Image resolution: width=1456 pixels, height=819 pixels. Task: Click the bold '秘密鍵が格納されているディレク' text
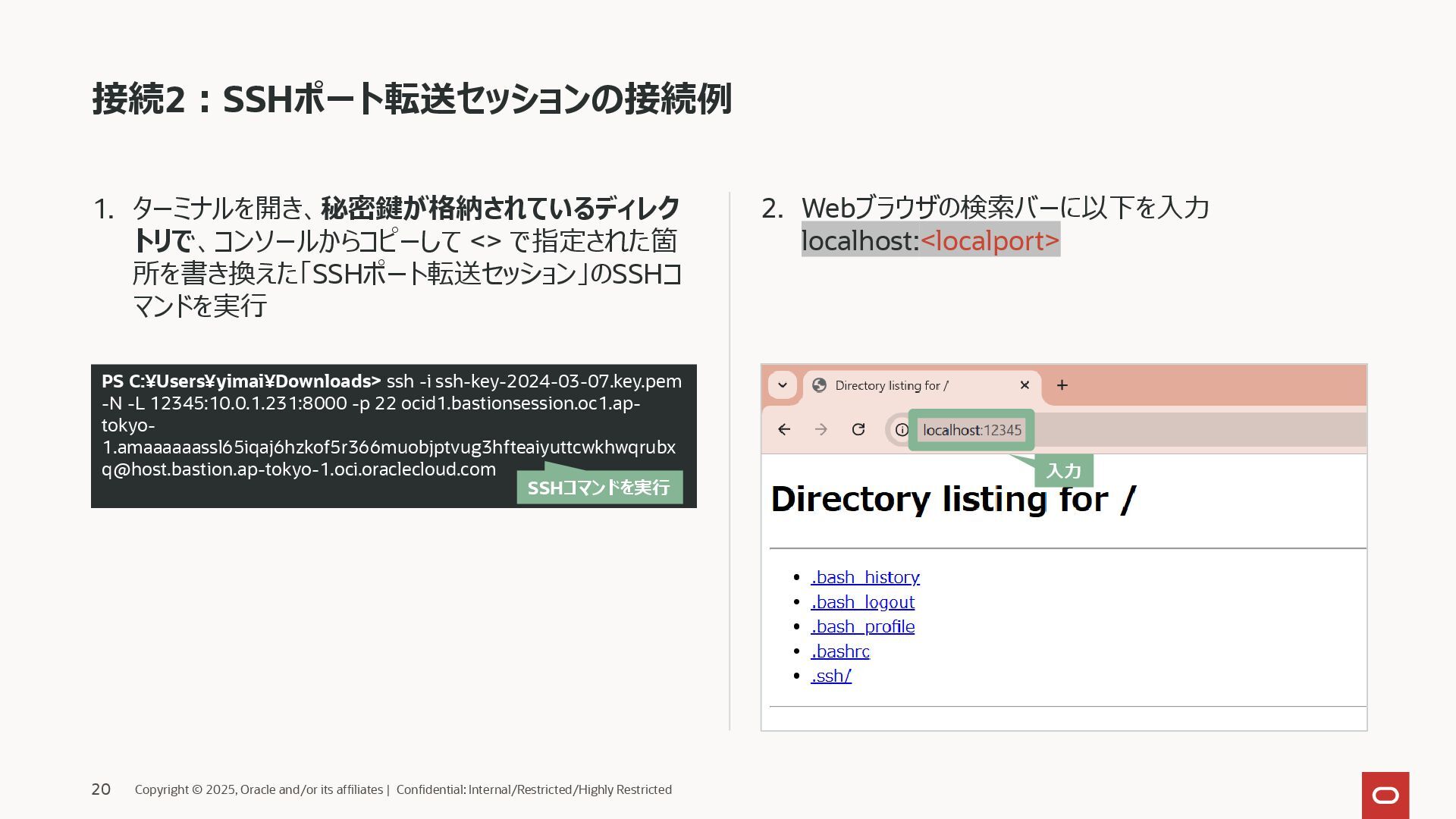coord(500,208)
